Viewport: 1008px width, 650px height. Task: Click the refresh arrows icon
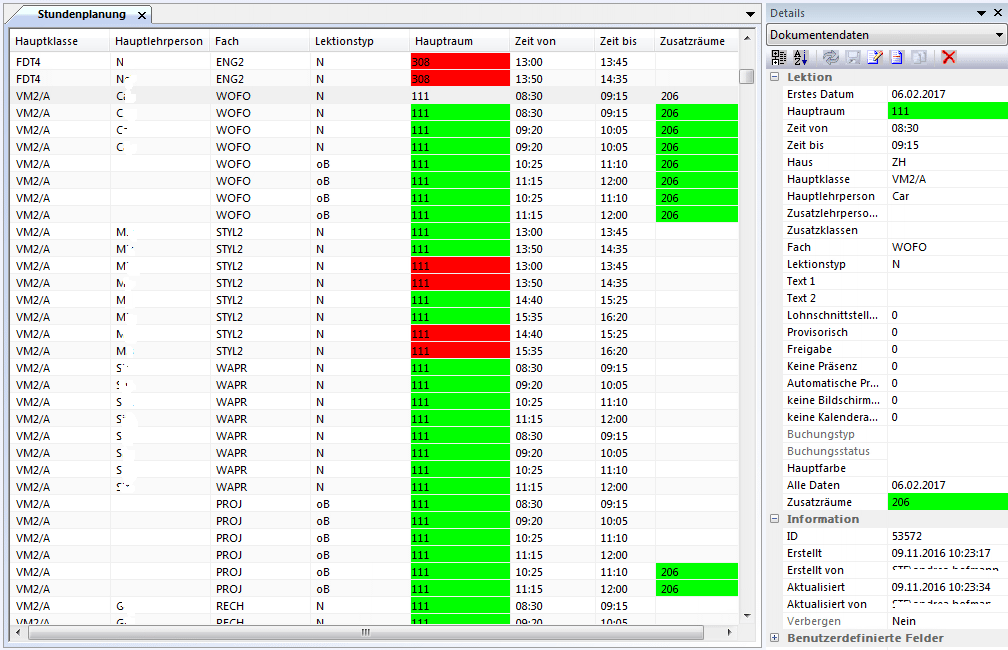[x=831, y=57]
